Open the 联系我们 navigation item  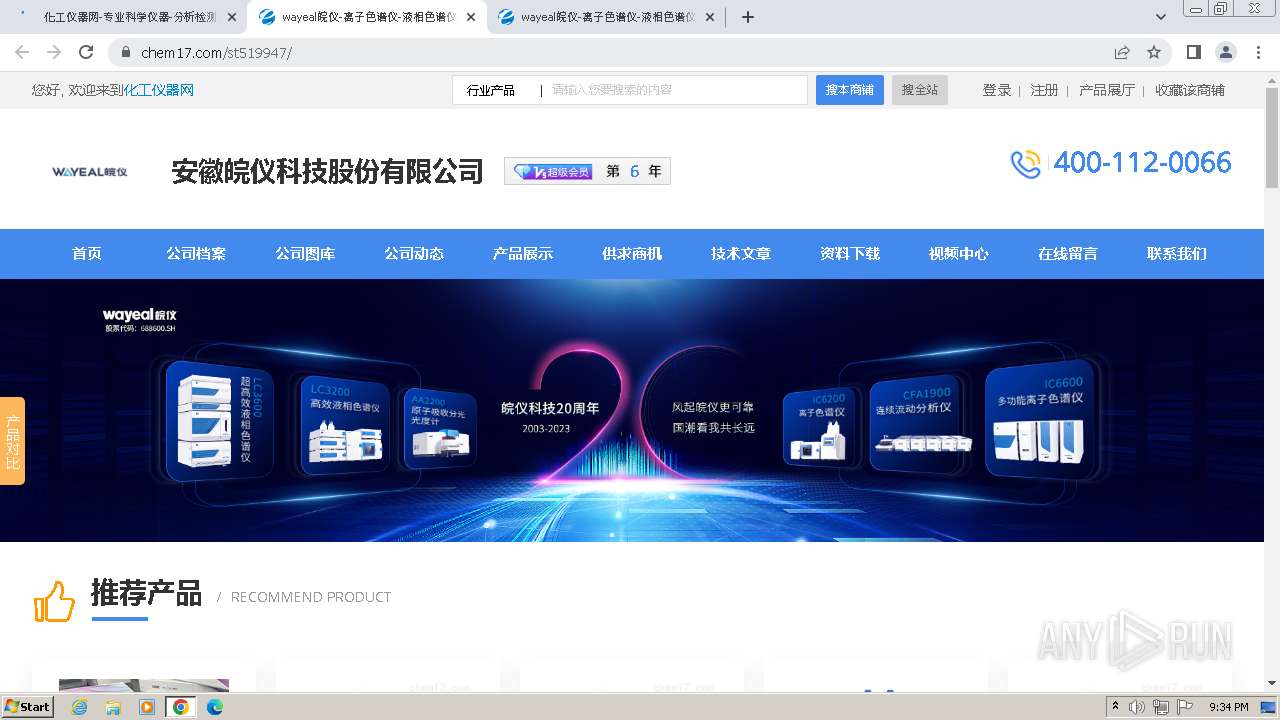click(1177, 254)
